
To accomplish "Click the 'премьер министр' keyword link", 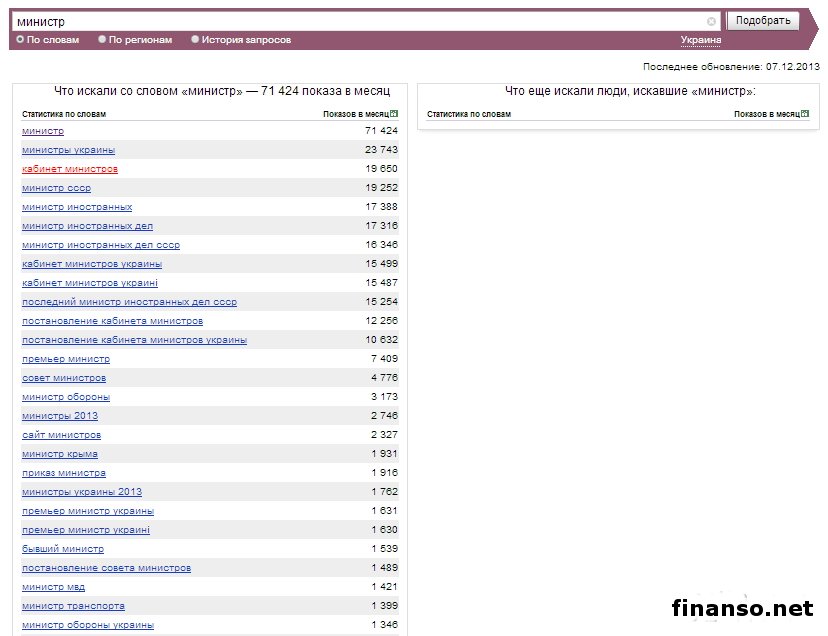I will (66, 359).
